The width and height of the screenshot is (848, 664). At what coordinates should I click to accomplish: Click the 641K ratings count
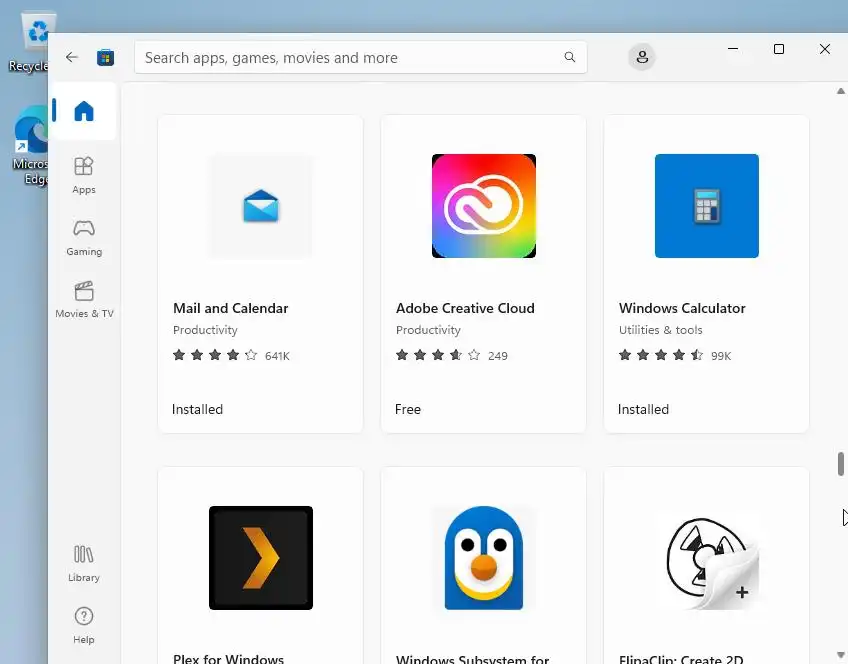pyautogui.click(x=277, y=356)
